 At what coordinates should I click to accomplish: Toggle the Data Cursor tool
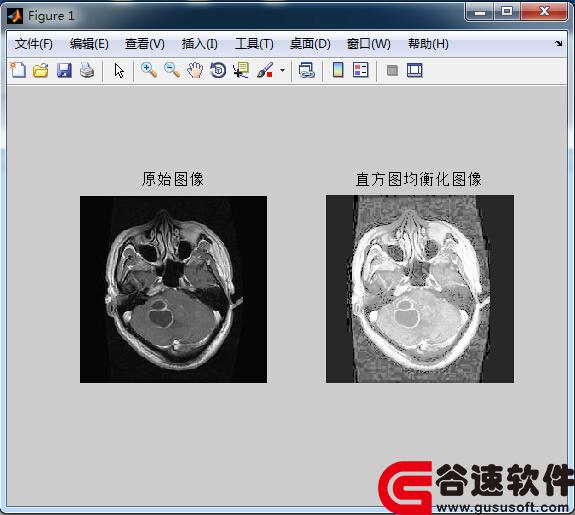241,70
